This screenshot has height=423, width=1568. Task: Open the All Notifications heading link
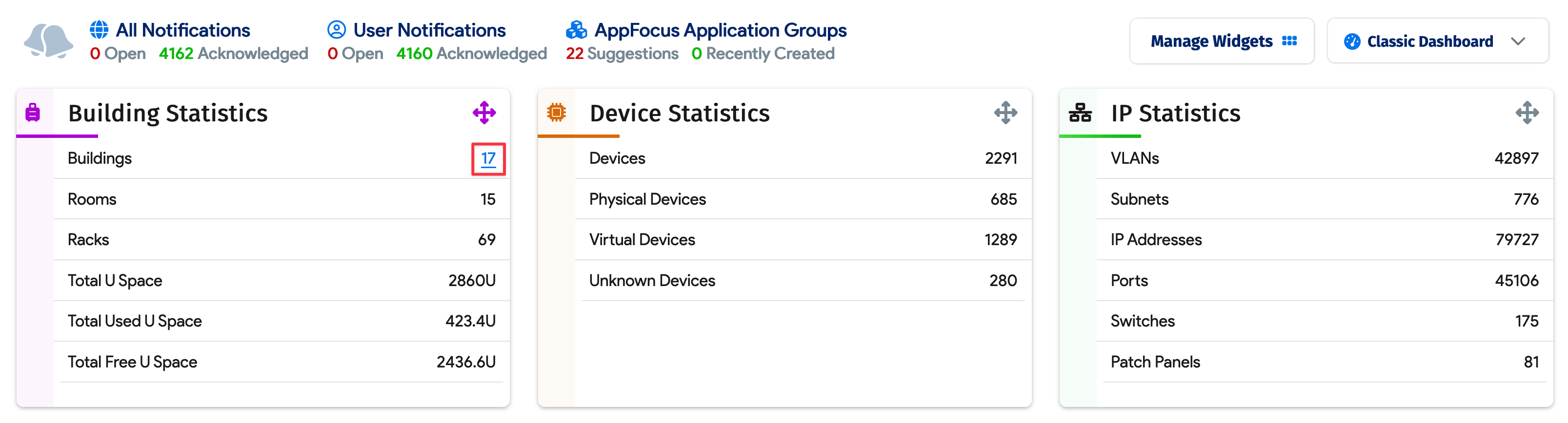pos(182,30)
